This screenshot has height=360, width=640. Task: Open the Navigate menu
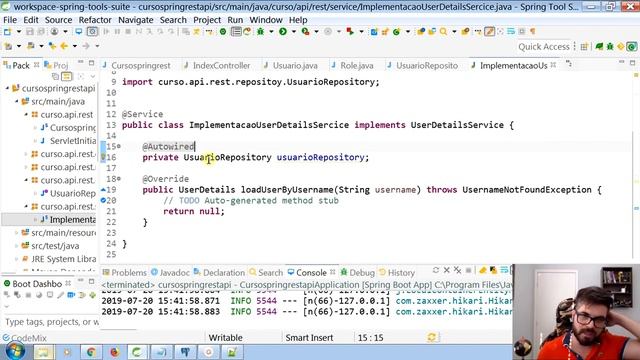point(136,20)
